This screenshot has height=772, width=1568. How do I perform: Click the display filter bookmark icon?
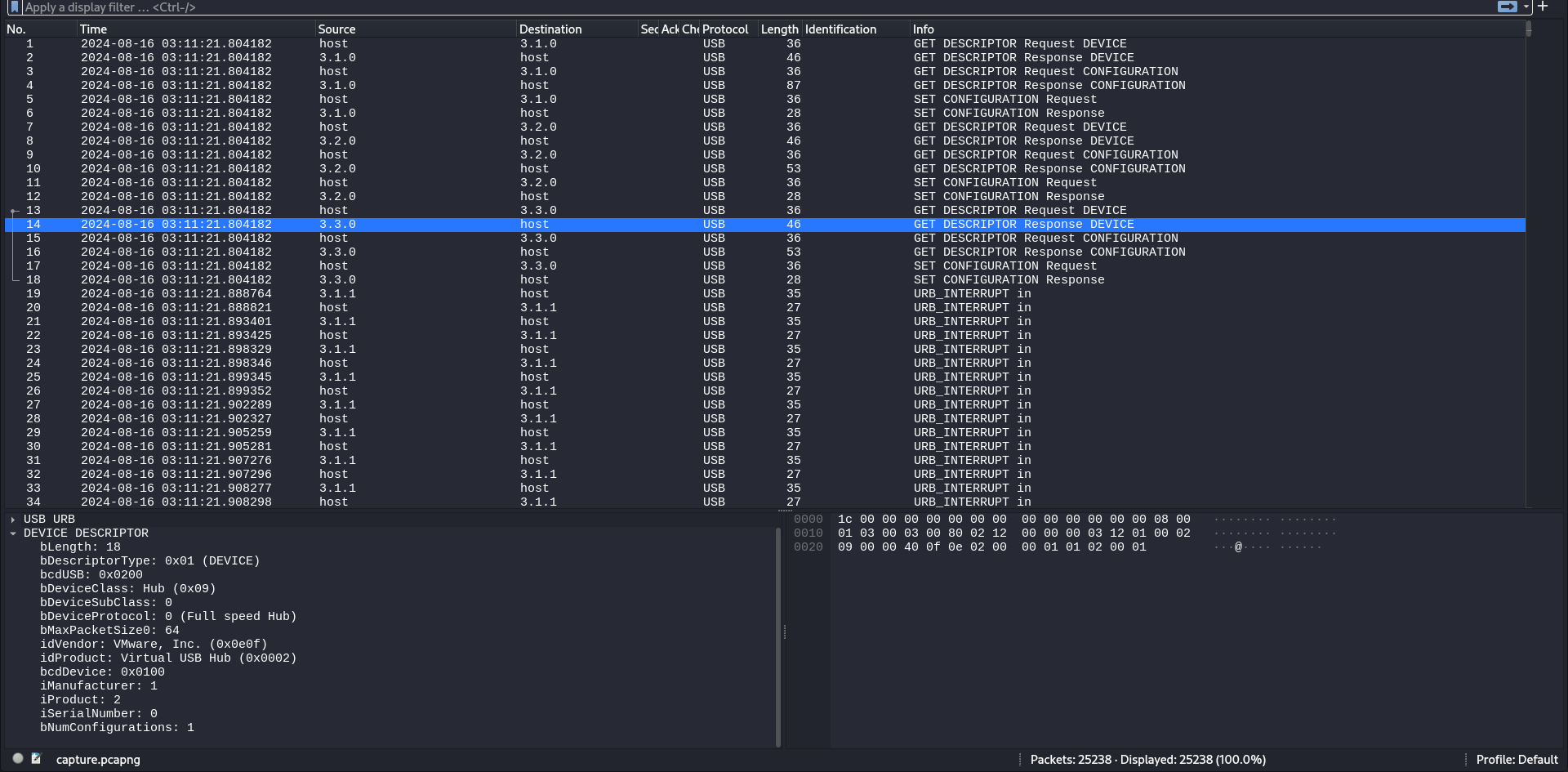click(14, 7)
